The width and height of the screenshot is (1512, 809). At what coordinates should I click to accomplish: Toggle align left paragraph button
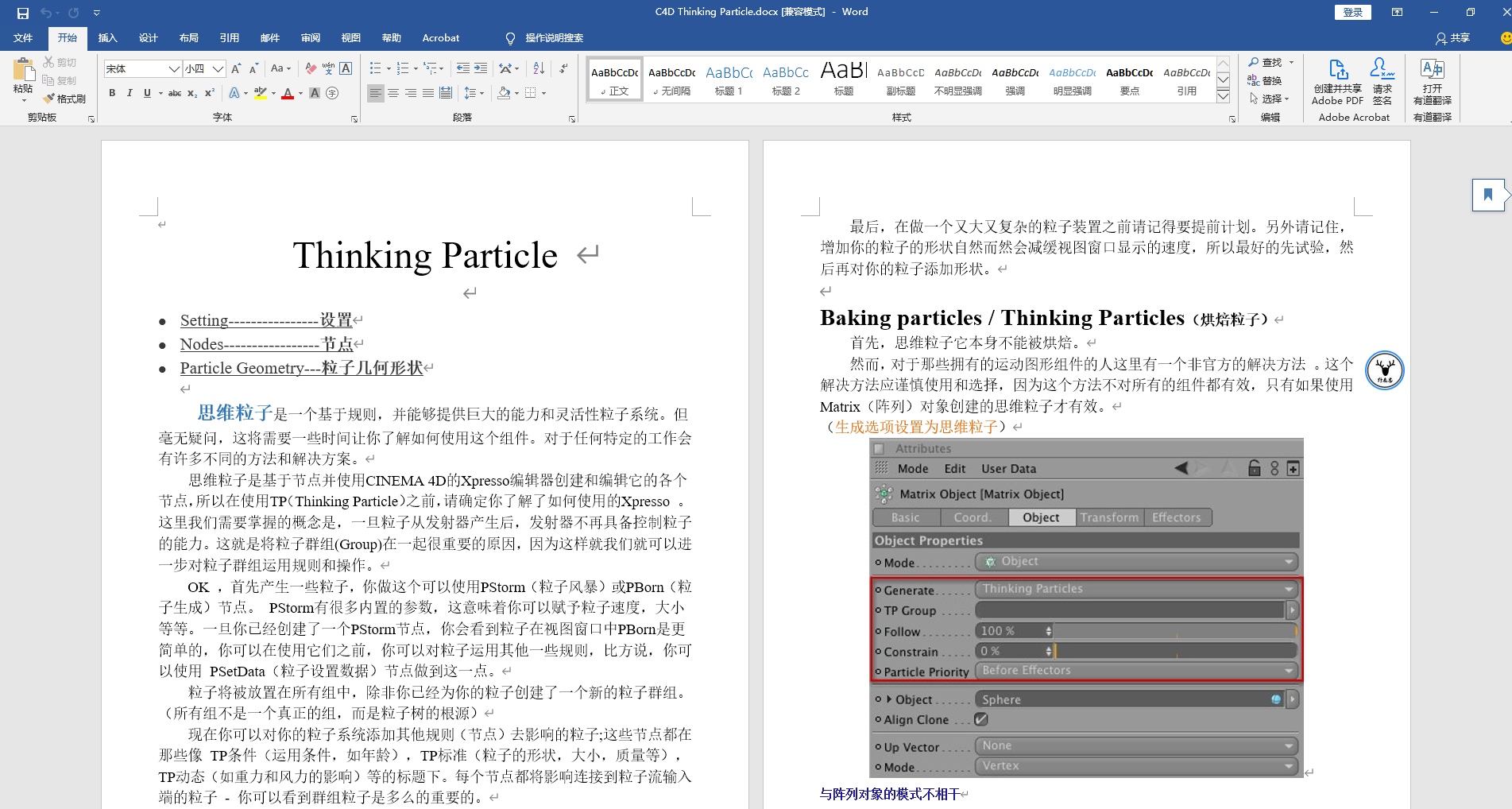376,93
